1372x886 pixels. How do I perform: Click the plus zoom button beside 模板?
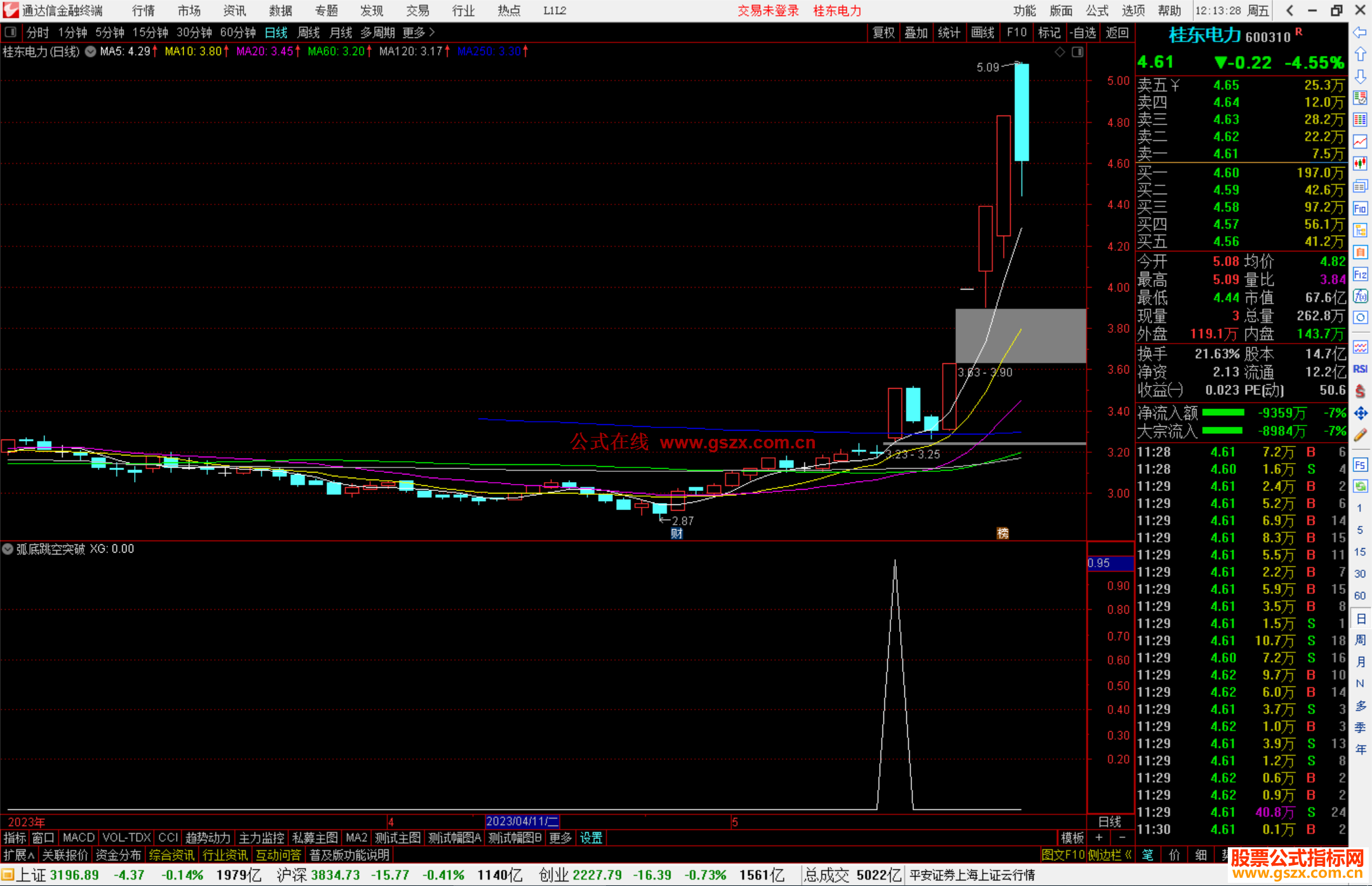pos(1099,838)
